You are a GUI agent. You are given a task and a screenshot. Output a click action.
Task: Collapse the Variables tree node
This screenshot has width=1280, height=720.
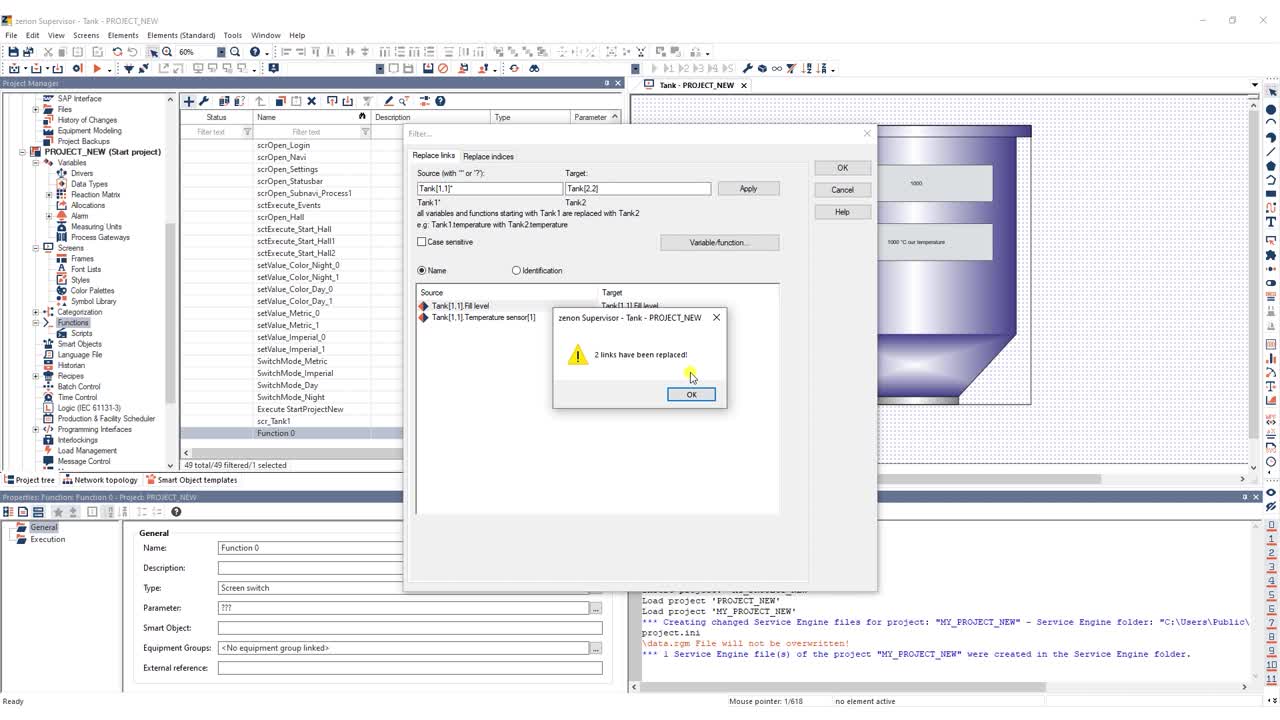coord(36,162)
